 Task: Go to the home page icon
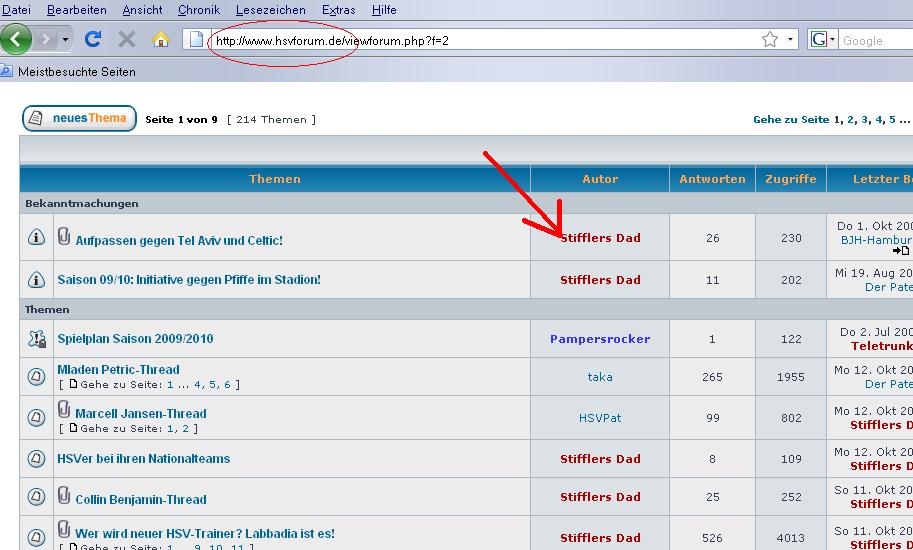click(x=160, y=40)
